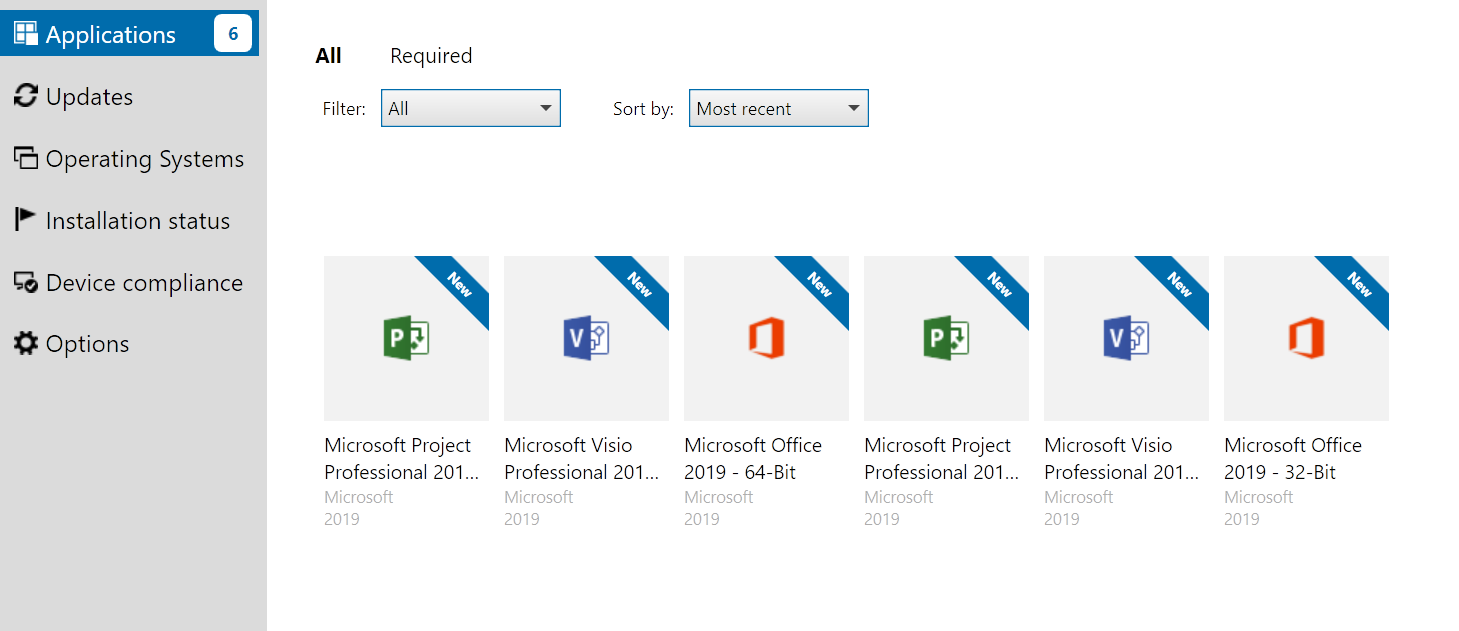1459x631 pixels.
Task: Click the Options gear icon
Action: tap(25, 344)
